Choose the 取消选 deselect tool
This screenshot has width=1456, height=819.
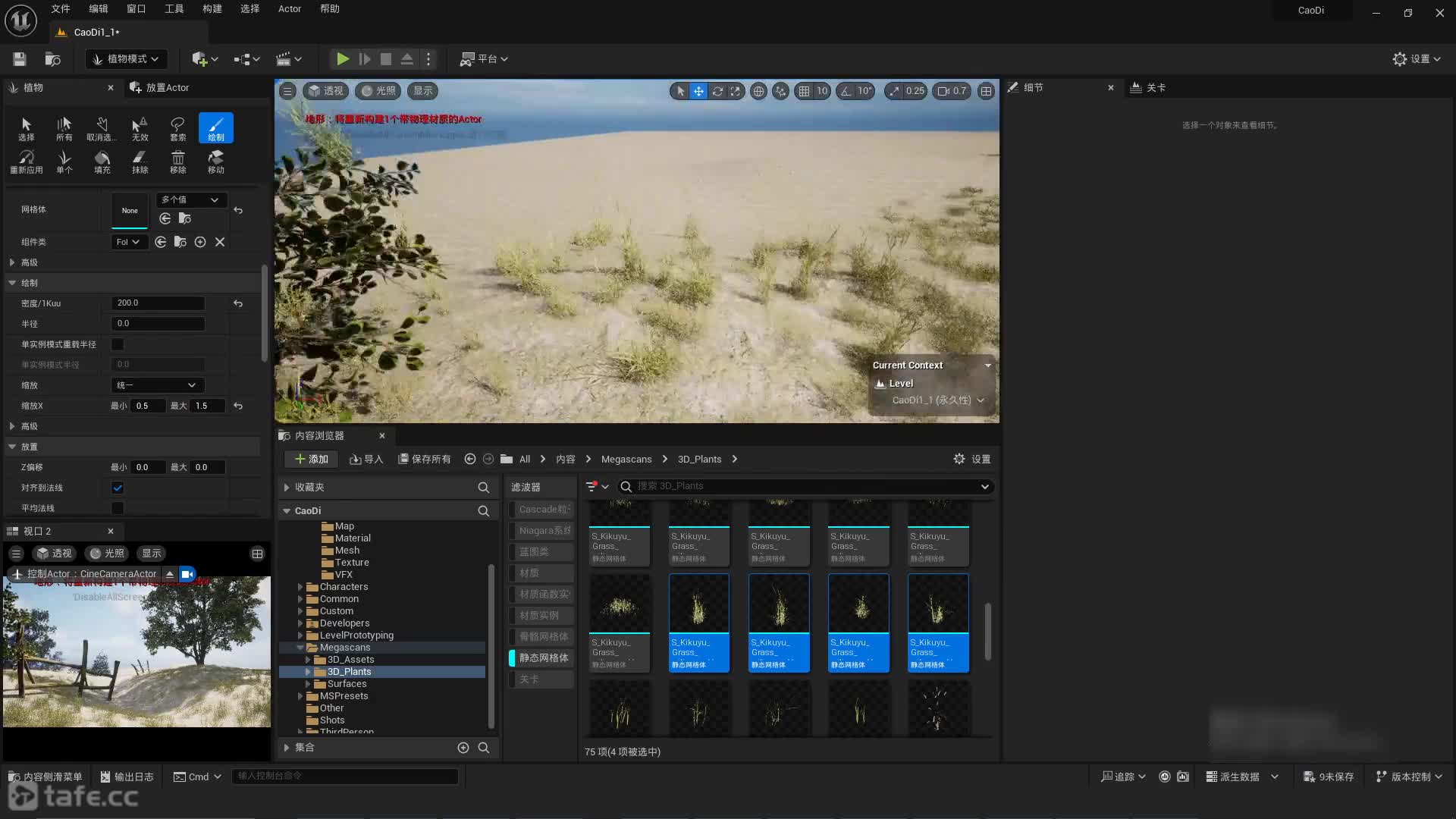(x=102, y=128)
